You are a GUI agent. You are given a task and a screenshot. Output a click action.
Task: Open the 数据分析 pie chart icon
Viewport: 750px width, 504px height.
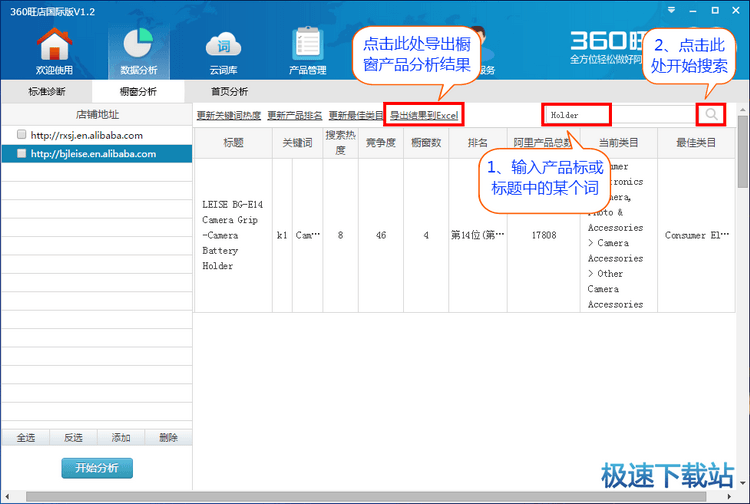pos(139,52)
